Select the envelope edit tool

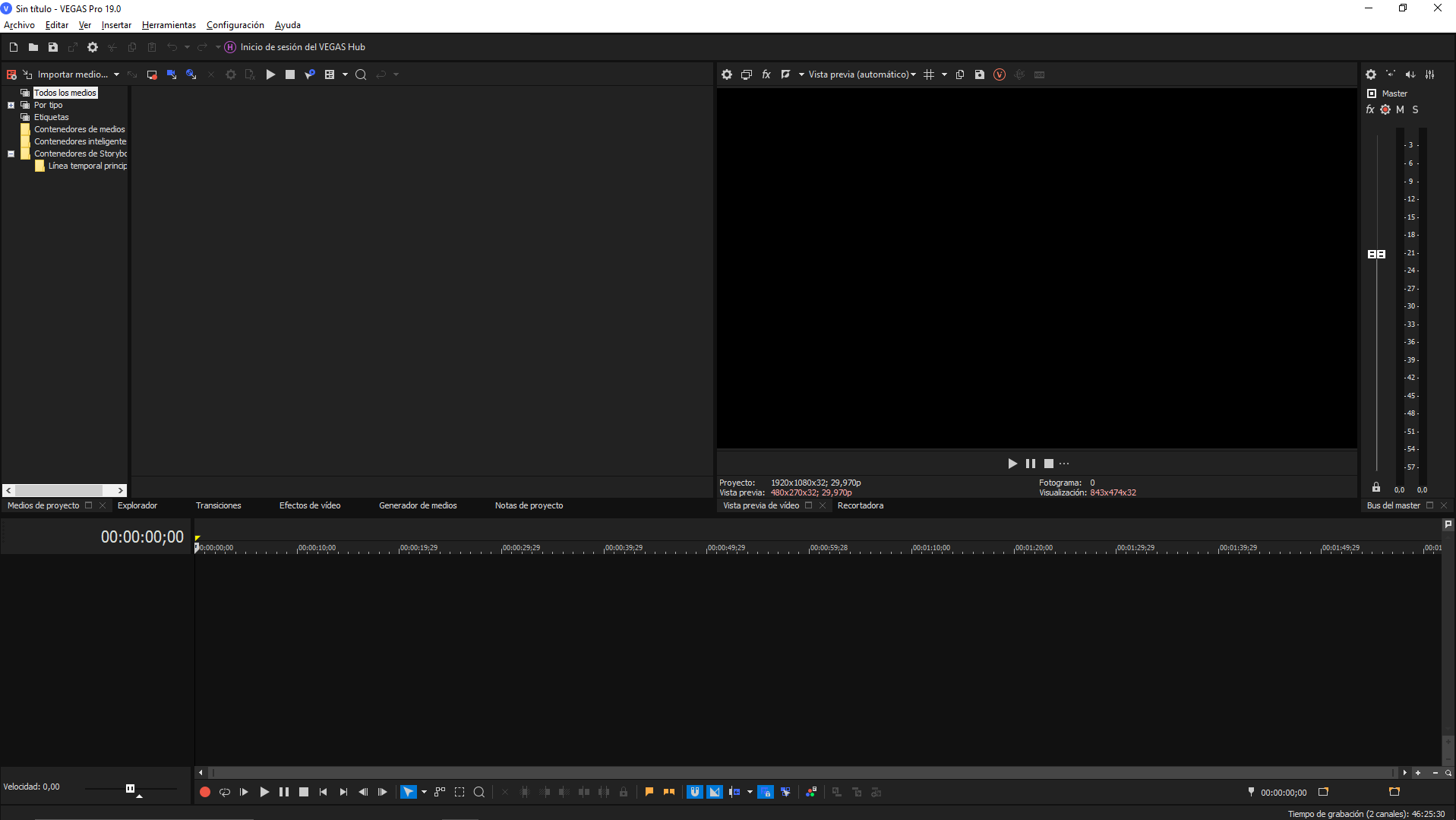click(x=440, y=792)
